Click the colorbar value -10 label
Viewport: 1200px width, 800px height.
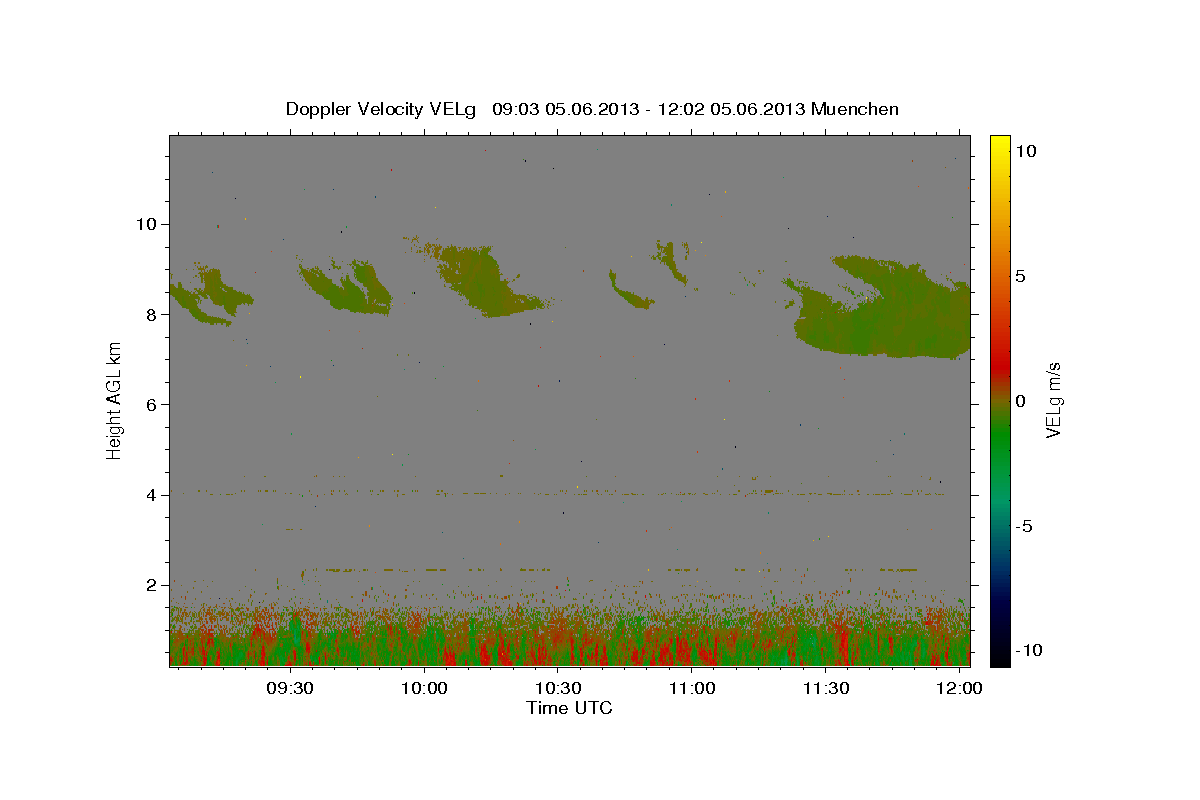pos(1030,650)
